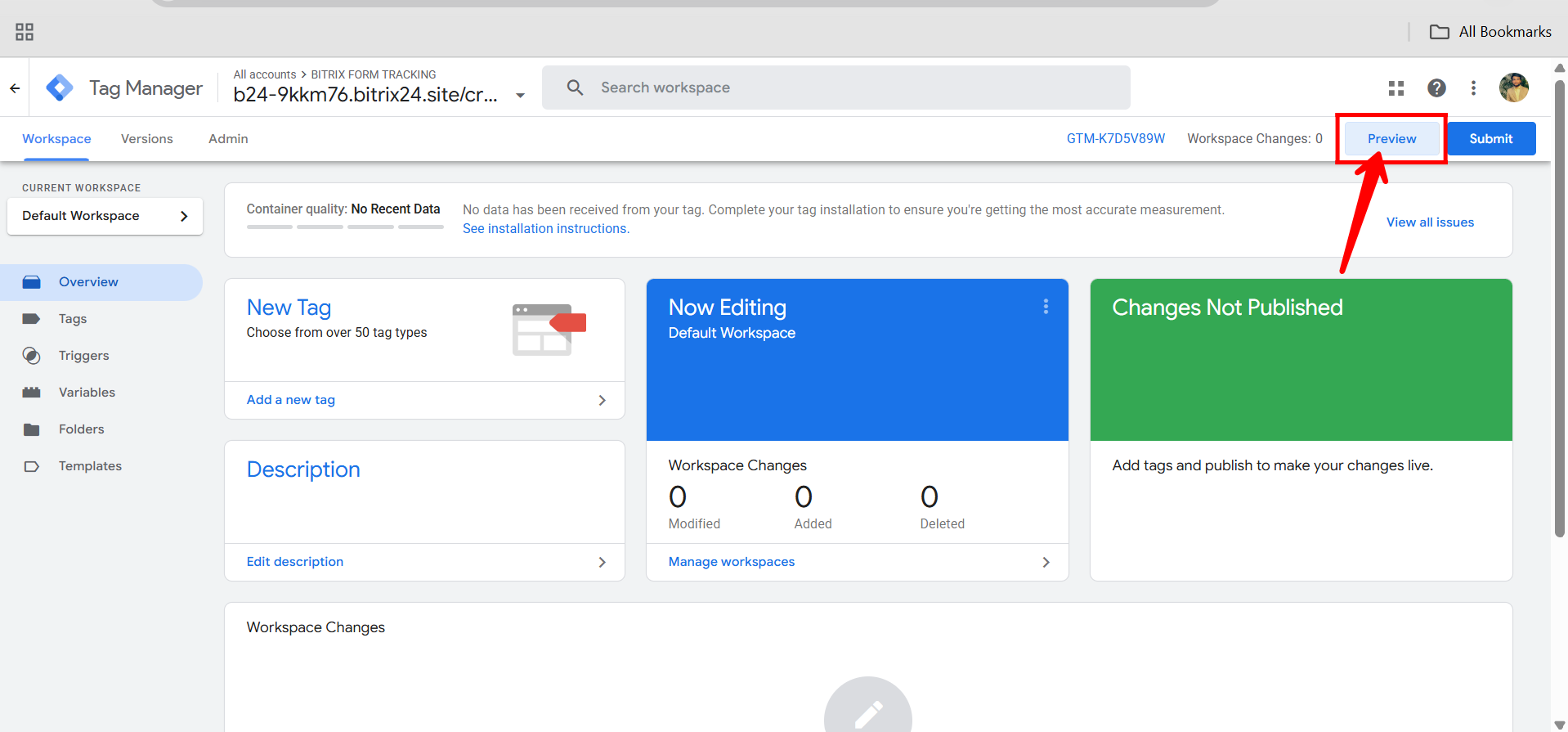Viewport: 1568px width, 732px height.
Task: Click the Added count value
Action: 804,496
